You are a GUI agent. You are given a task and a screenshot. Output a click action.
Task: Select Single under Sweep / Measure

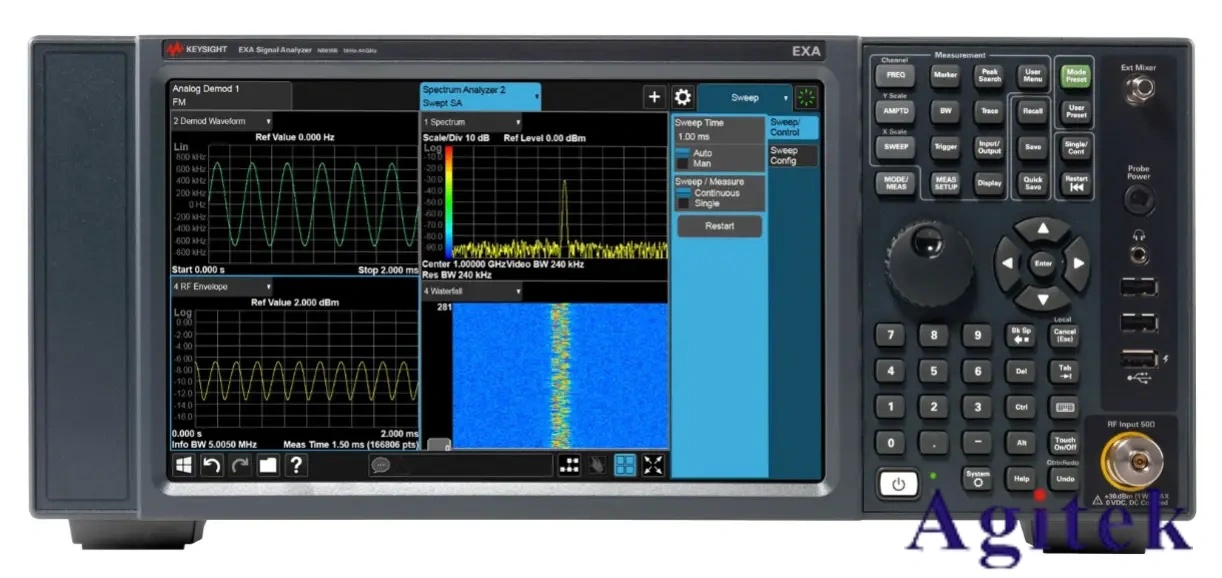tap(684, 203)
